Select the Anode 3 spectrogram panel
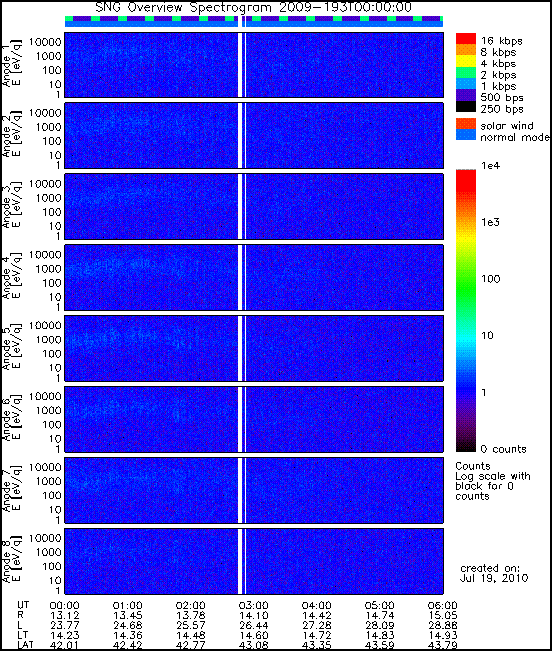 [x=254, y=206]
